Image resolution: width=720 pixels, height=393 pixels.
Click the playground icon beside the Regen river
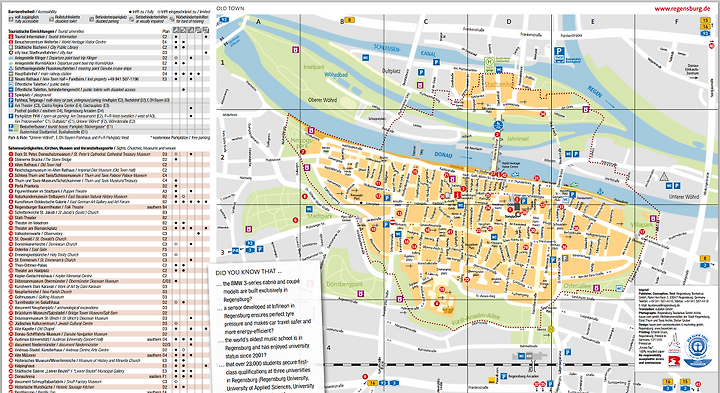coord(586,109)
